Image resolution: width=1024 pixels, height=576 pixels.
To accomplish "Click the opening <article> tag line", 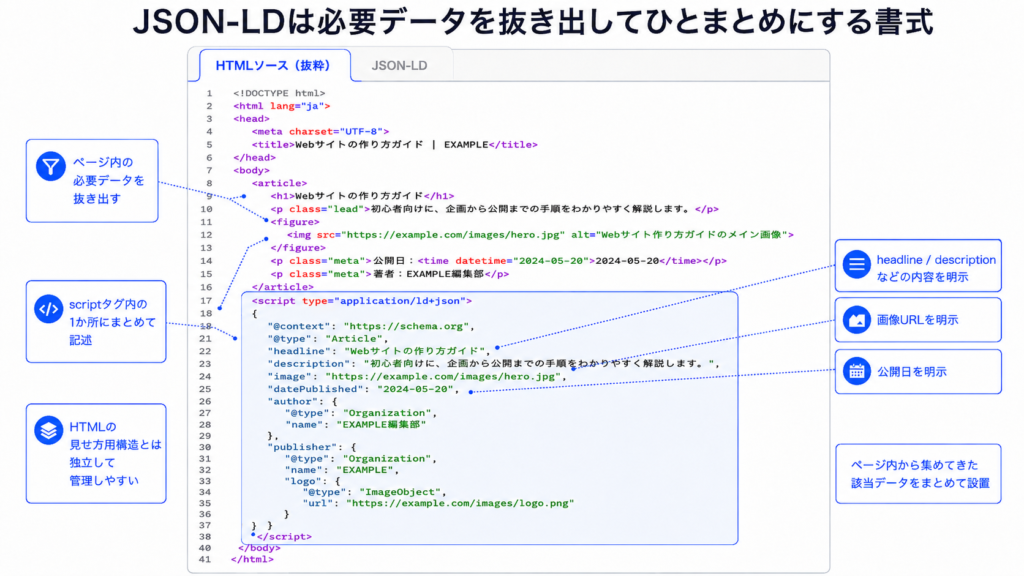I will [x=279, y=183].
